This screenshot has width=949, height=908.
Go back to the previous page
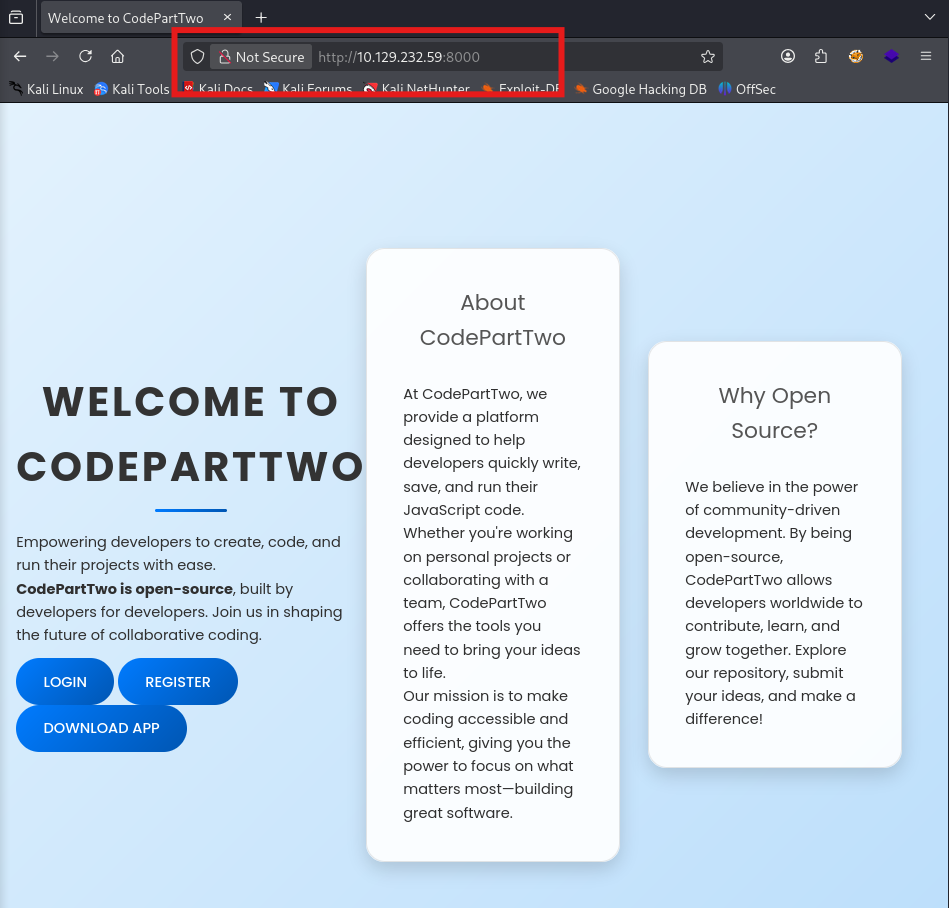(x=20, y=56)
